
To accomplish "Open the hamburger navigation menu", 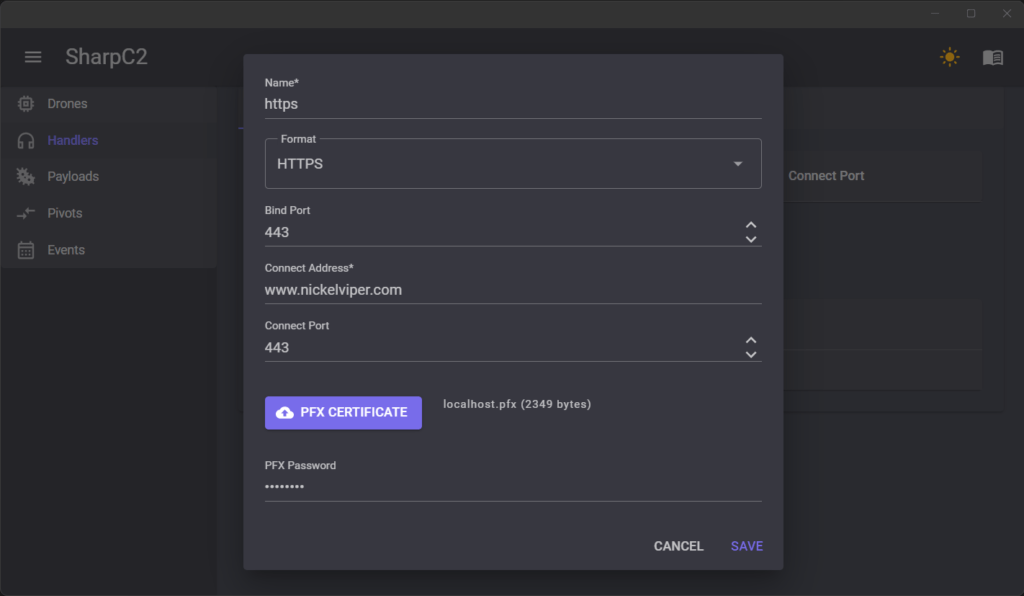I will [x=33, y=57].
